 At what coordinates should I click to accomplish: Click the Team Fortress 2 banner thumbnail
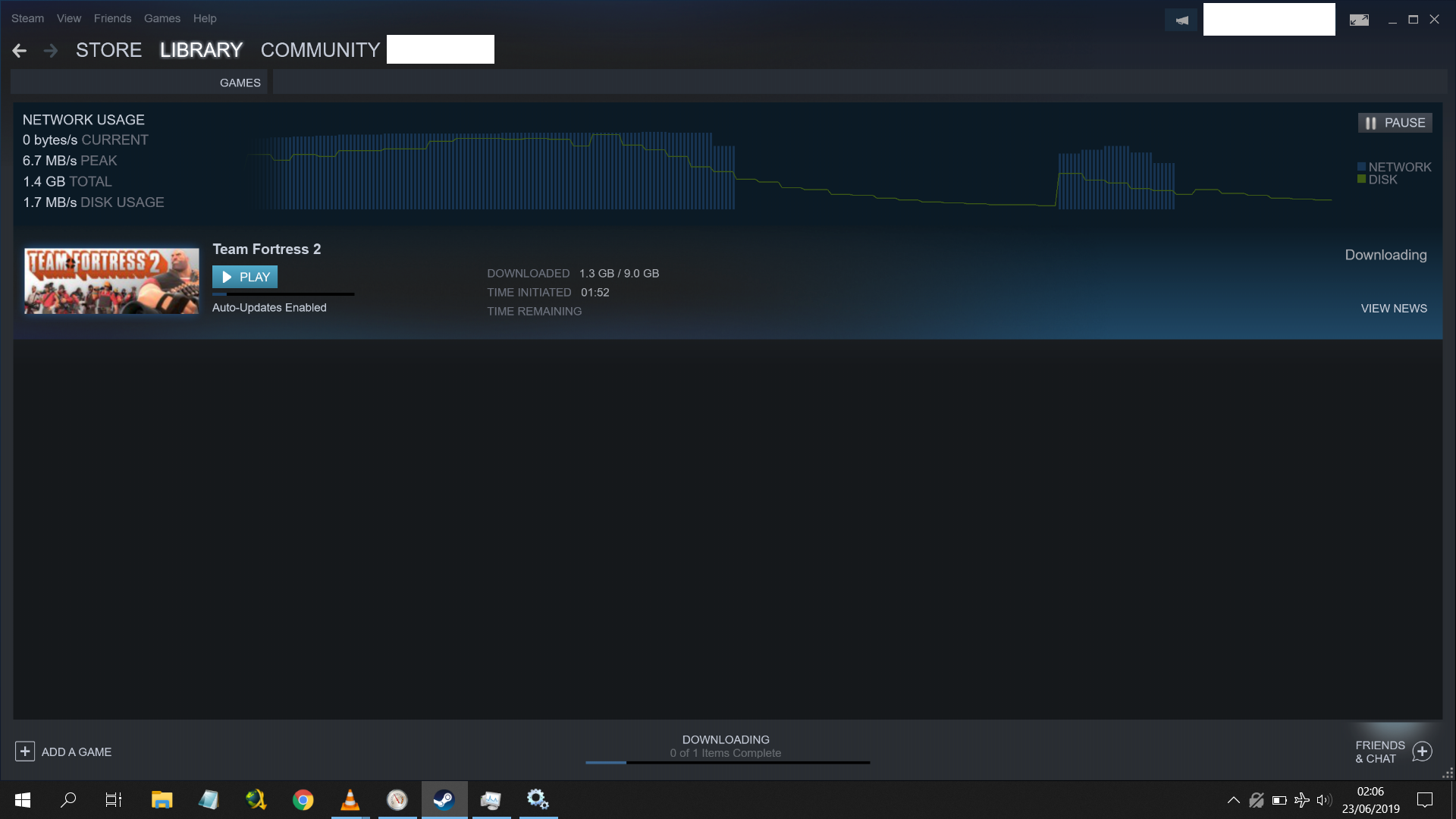pyautogui.click(x=111, y=281)
